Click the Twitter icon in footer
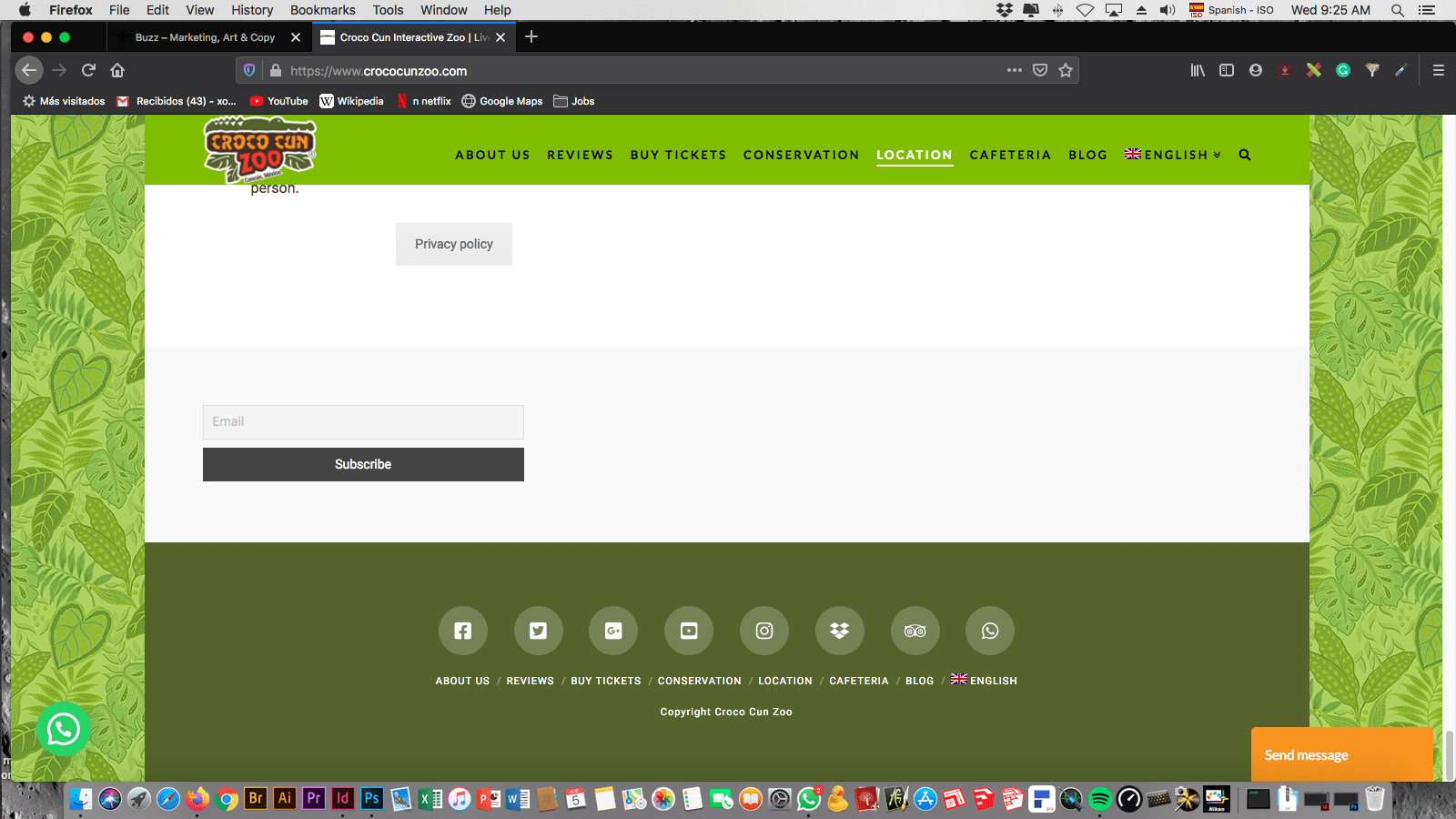The image size is (1456, 819). tap(539, 631)
